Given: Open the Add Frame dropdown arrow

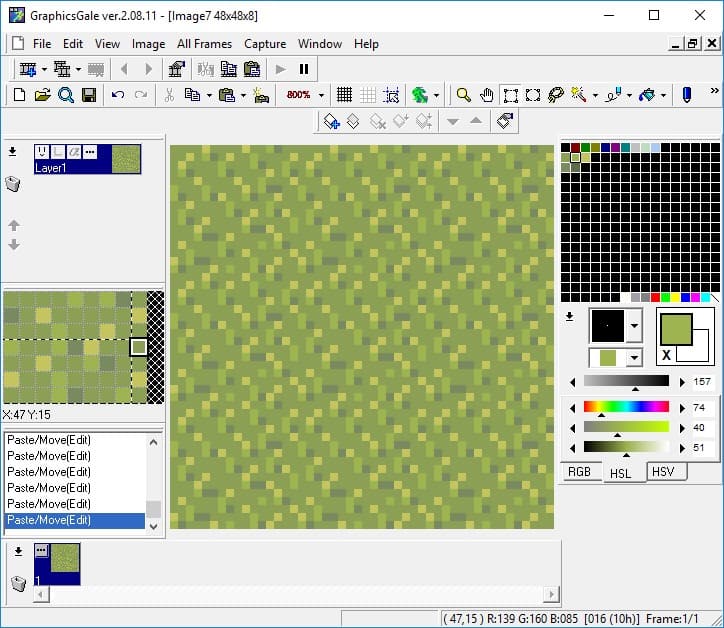Looking at the screenshot, I should [44, 70].
